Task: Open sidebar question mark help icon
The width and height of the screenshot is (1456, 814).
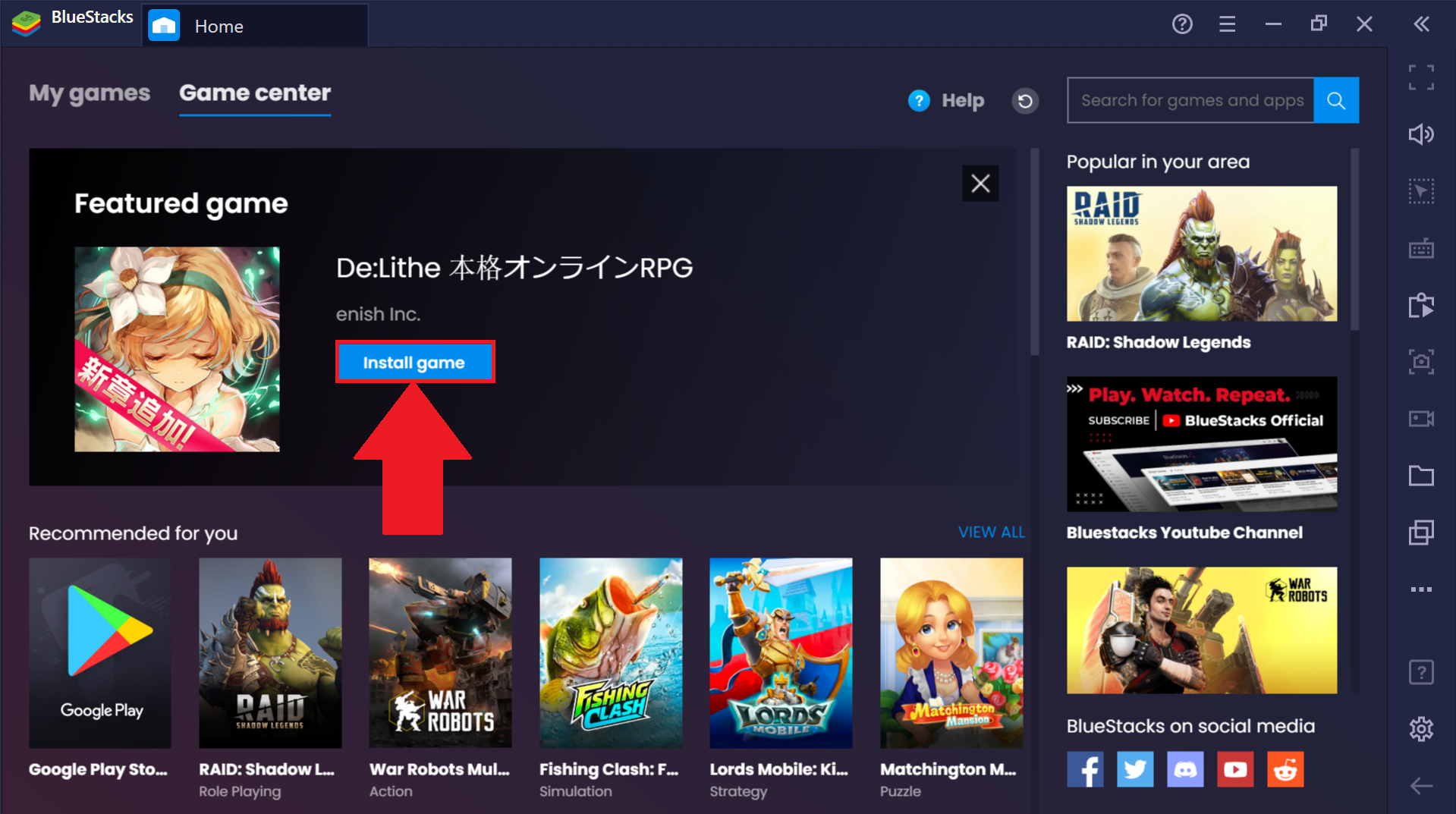Action: (x=1421, y=672)
